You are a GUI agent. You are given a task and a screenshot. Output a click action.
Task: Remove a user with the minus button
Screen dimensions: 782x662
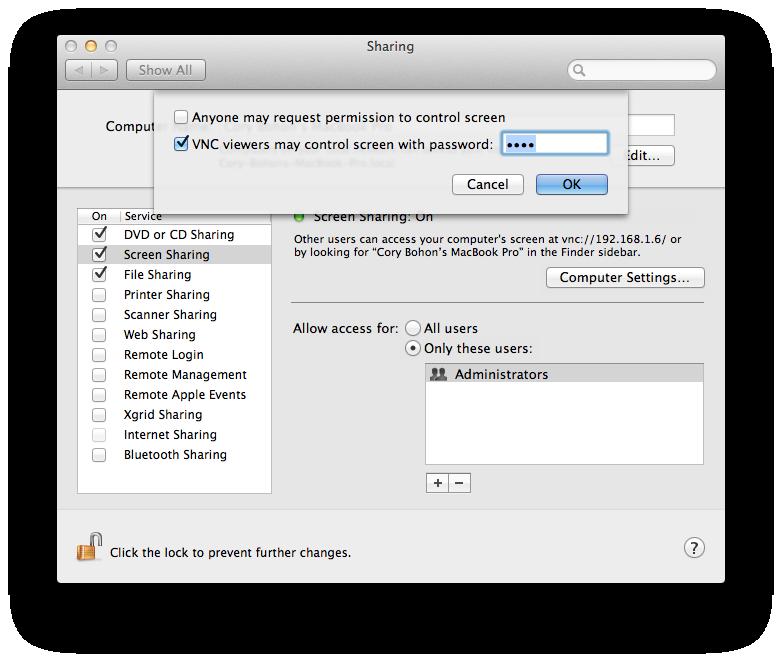pos(459,483)
